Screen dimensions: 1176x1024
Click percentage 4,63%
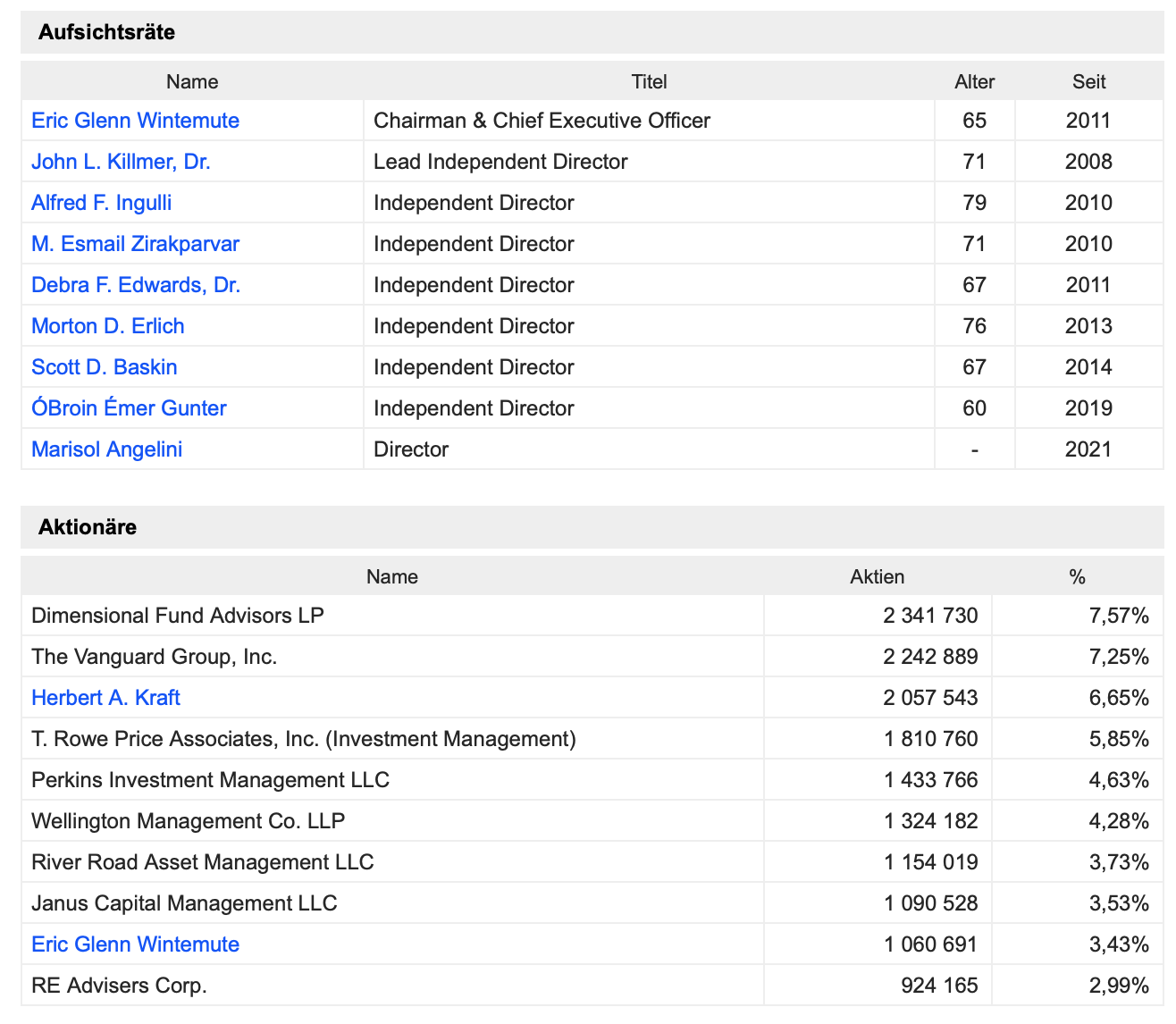[x=1119, y=780]
